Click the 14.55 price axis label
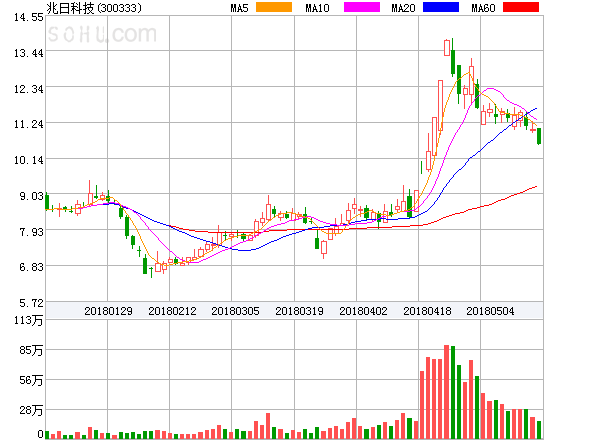600x440 pixels. click(29, 17)
